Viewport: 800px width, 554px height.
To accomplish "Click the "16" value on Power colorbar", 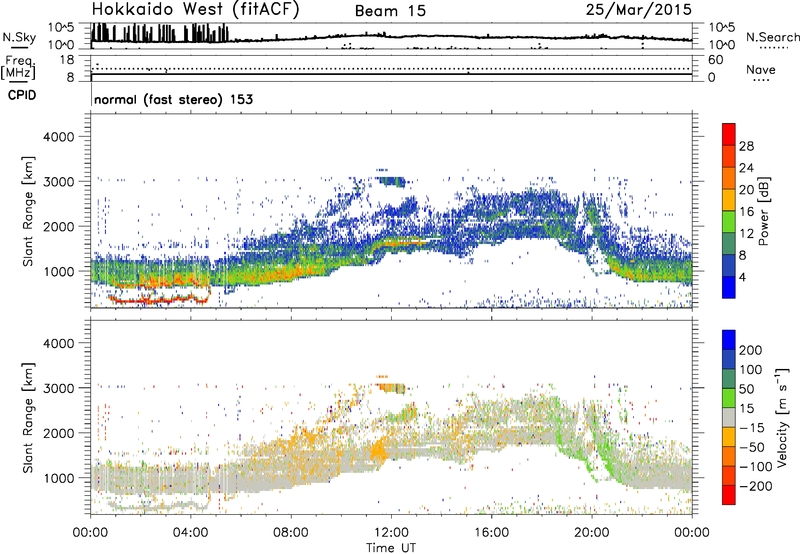I will pyautogui.click(x=746, y=212).
